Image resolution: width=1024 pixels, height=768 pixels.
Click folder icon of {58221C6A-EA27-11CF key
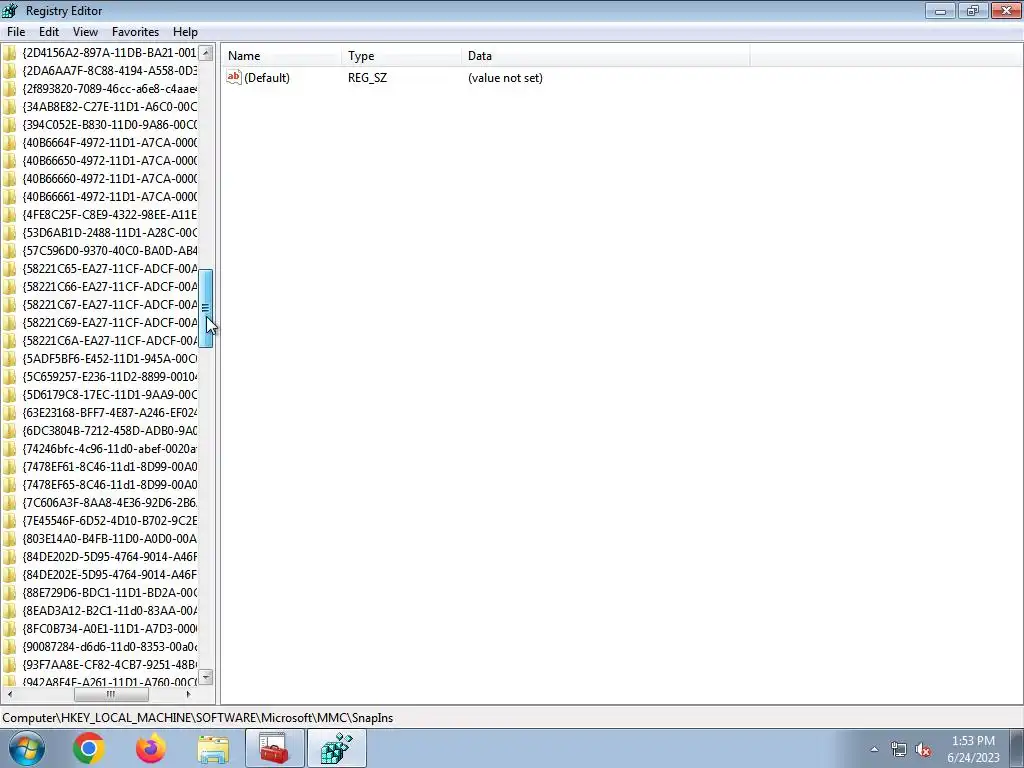[9, 341]
